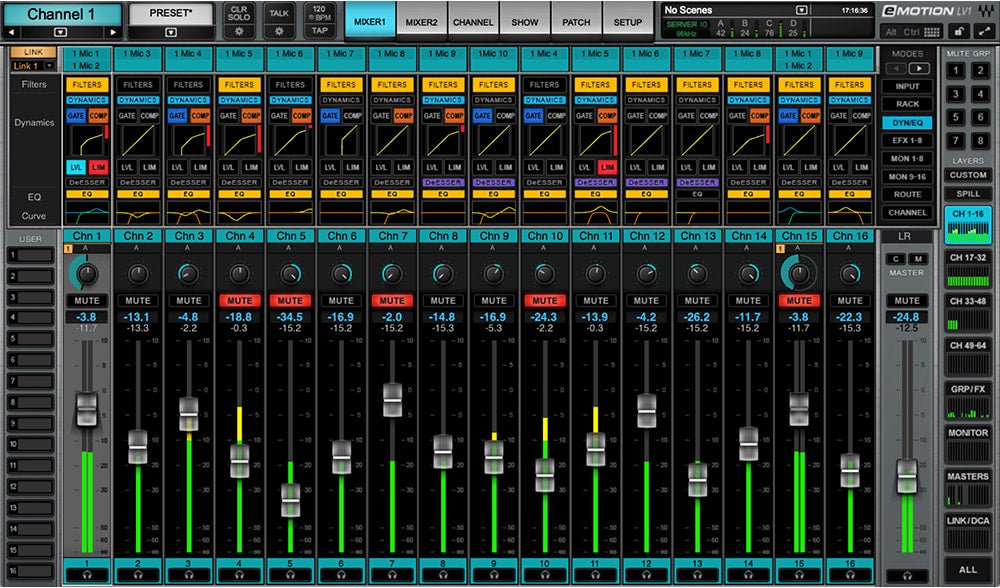Viewport: 1000px width, 588px height.
Task: Click the full-screen arrows icon
Action: pyautogui.click(x=983, y=31)
